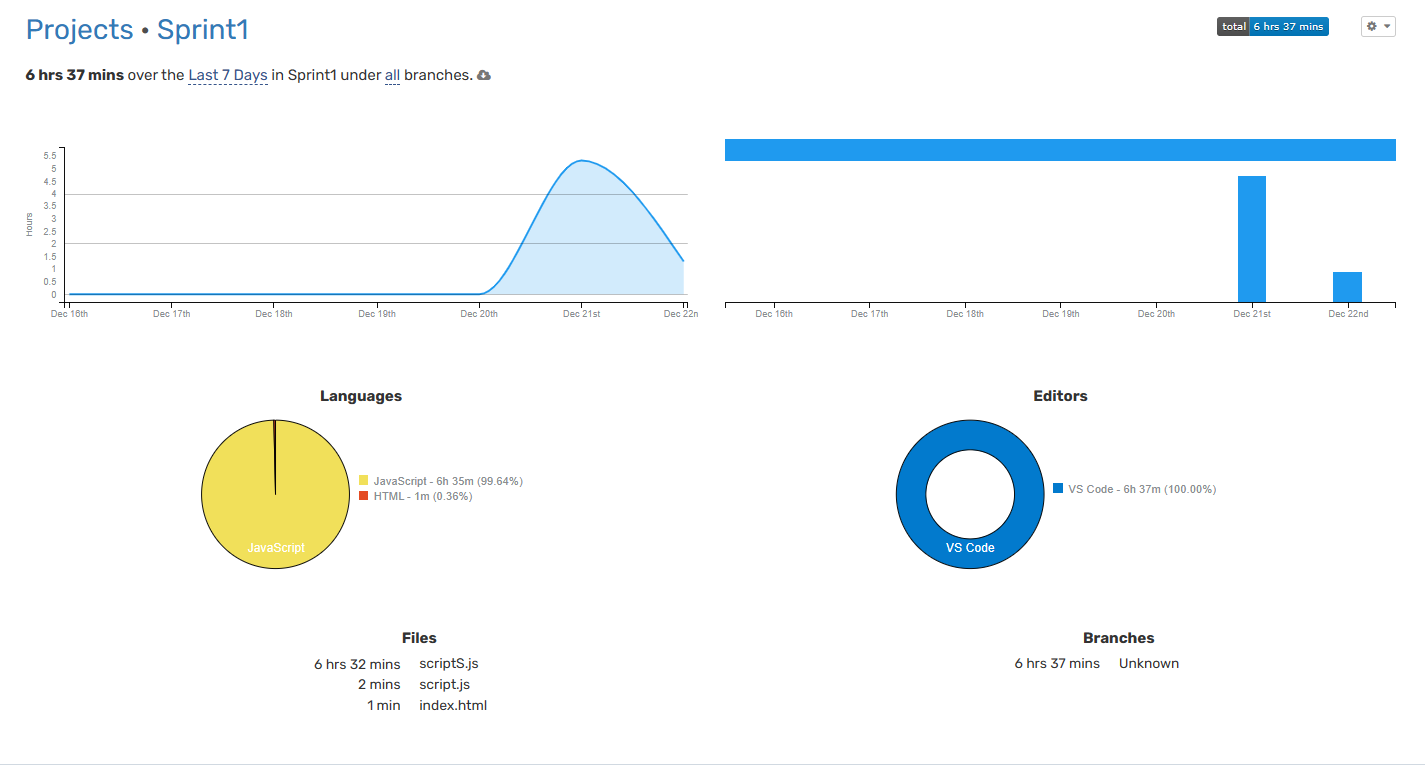The height and width of the screenshot is (767, 1425).
Task: Click the dark 'total' badge label
Action: (1234, 26)
